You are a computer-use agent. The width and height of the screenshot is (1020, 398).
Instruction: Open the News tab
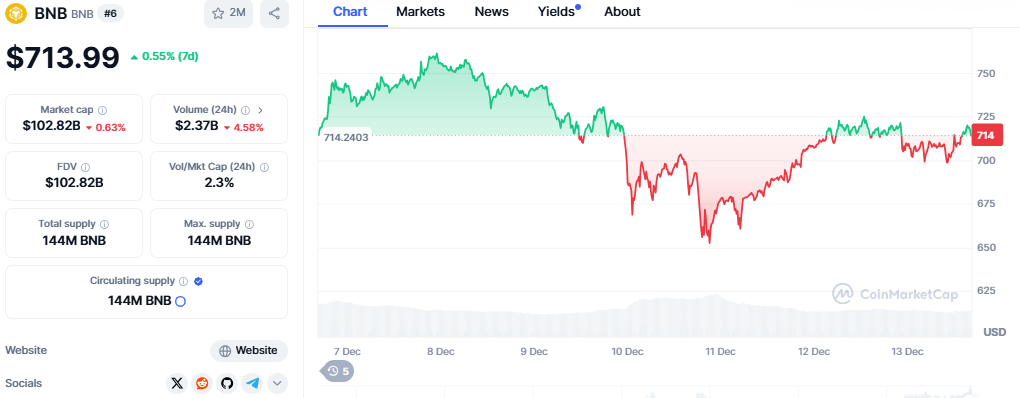pos(492,12)
